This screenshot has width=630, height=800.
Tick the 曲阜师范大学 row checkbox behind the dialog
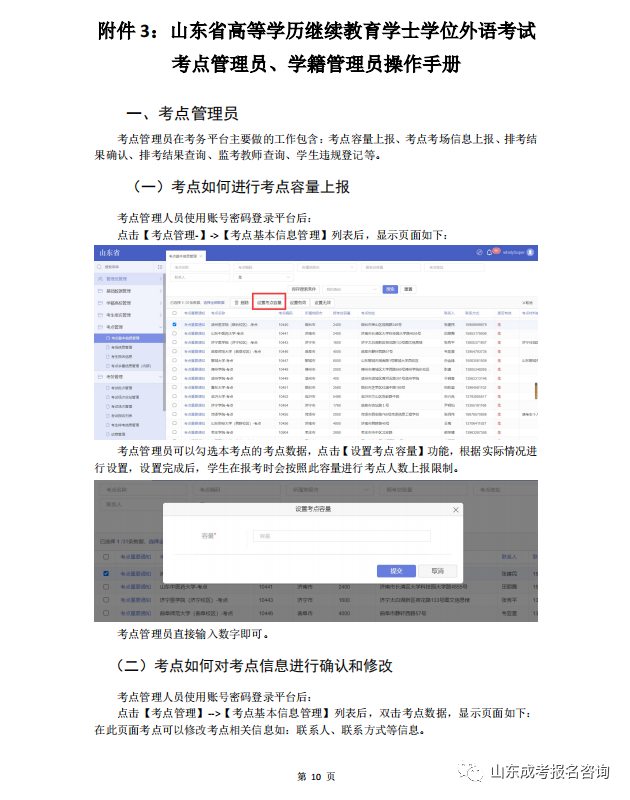[106, 613]
